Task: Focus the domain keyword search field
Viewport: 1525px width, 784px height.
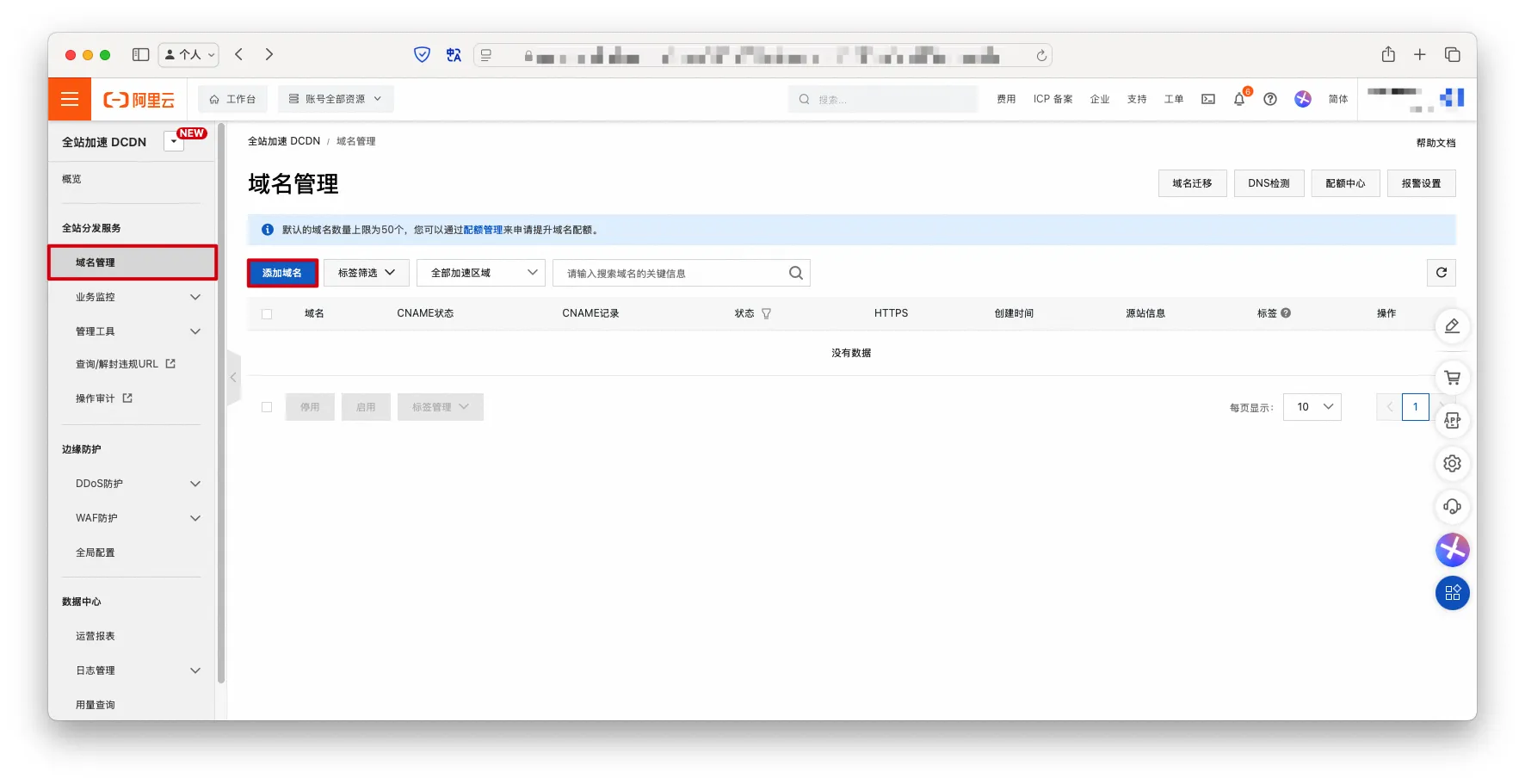Action: click(671, 273)
